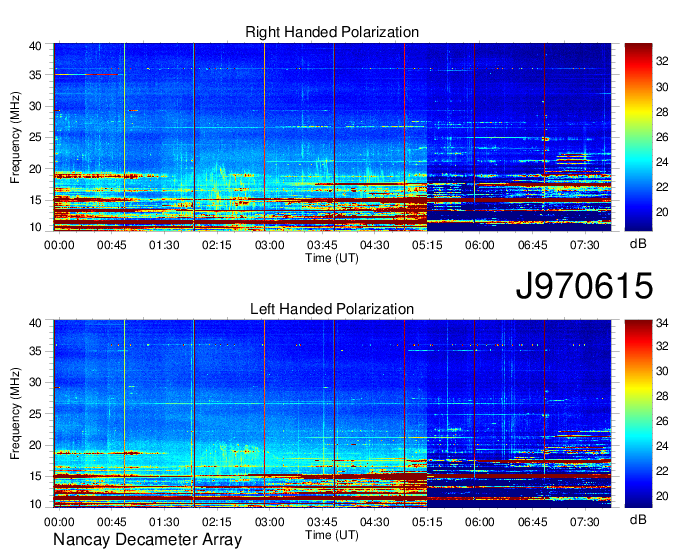Viewport: 680px width, 552px height.
Task: Click "Frequency (MHz)" axis label of Right Handed plot
Action: coord(15,137)
